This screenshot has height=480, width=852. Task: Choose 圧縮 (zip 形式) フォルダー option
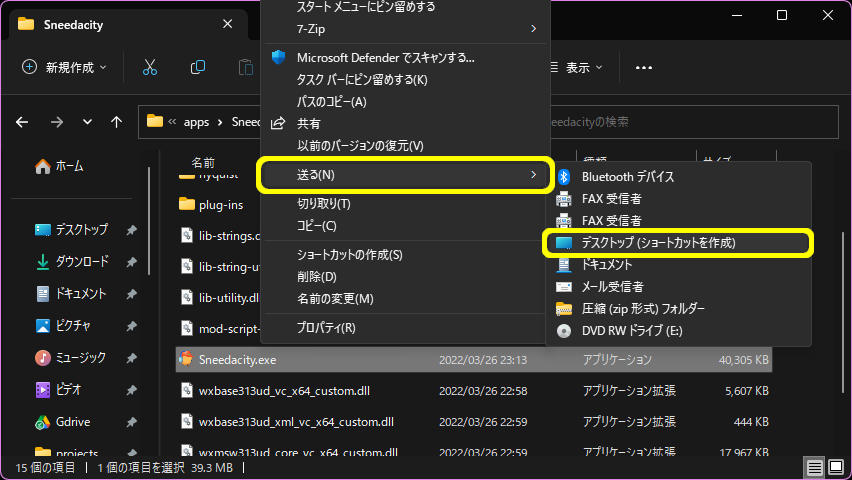[x=642, y=308]
